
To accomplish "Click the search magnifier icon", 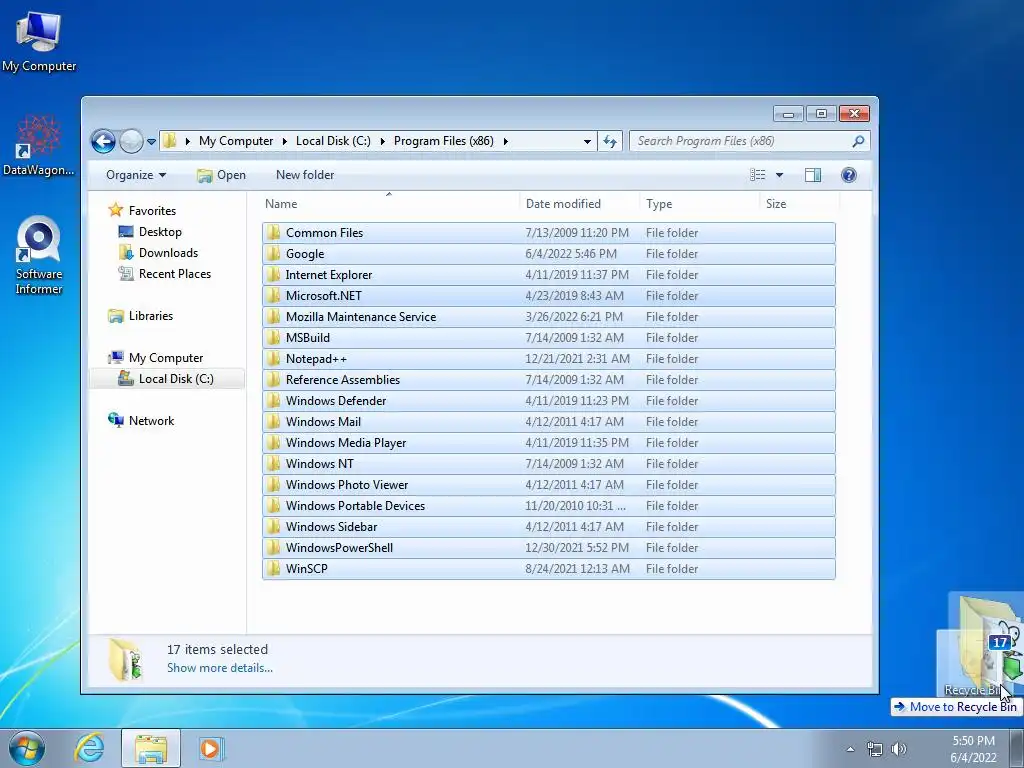I will (858, 141).
